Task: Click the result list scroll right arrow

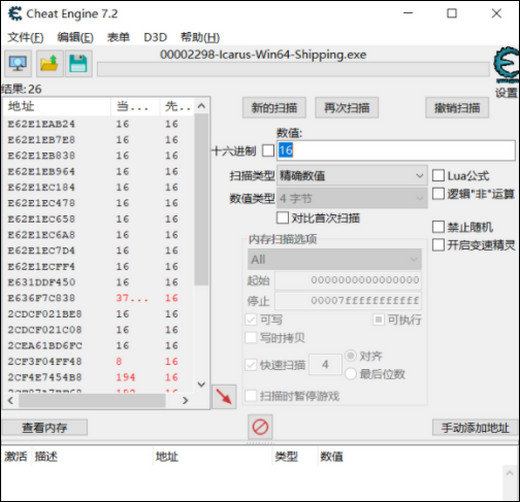Action: 185,400
